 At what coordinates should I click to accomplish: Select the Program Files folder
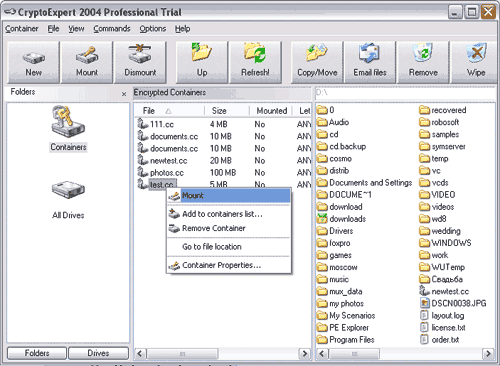[345, 340]
